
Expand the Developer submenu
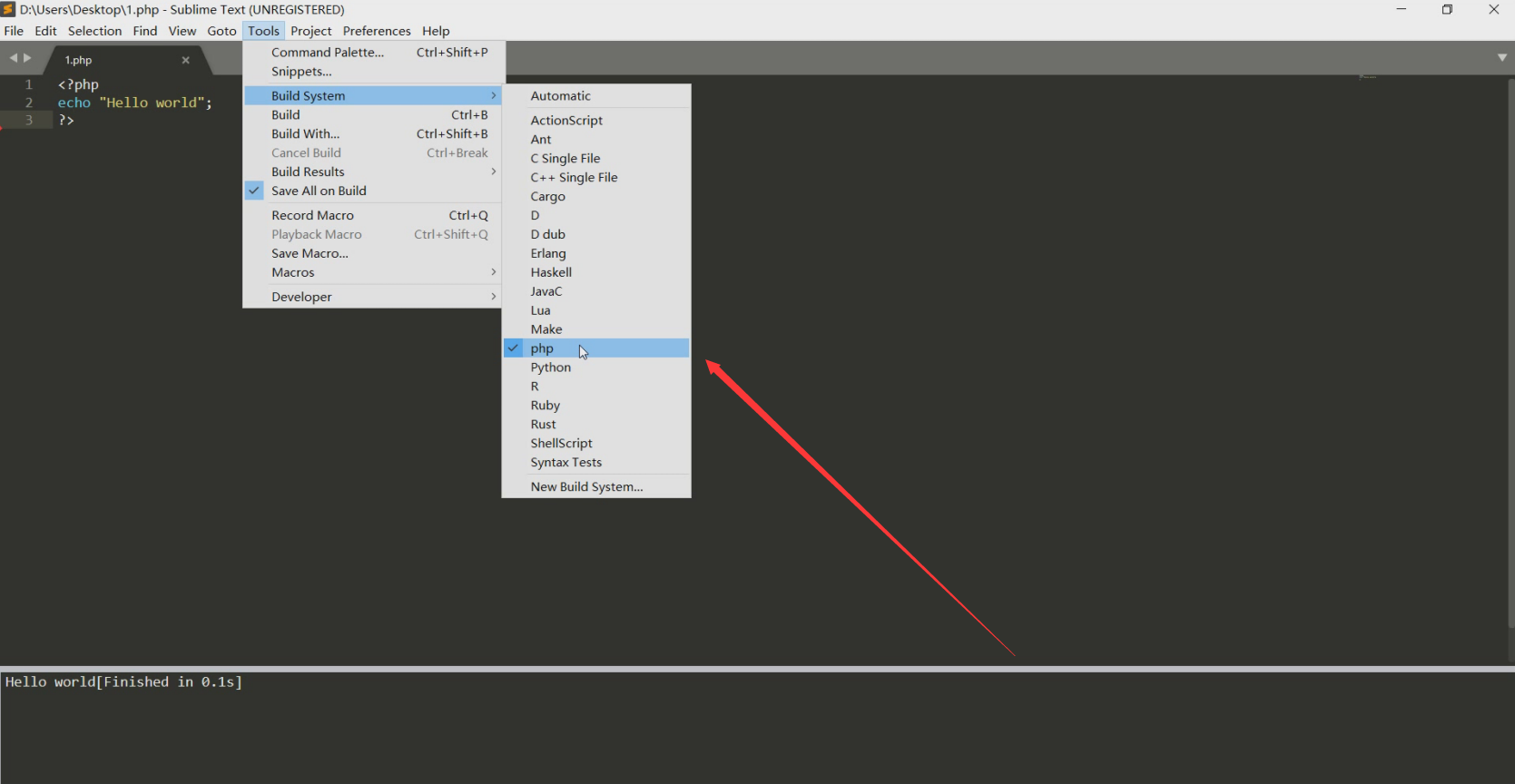pos(372,297)
